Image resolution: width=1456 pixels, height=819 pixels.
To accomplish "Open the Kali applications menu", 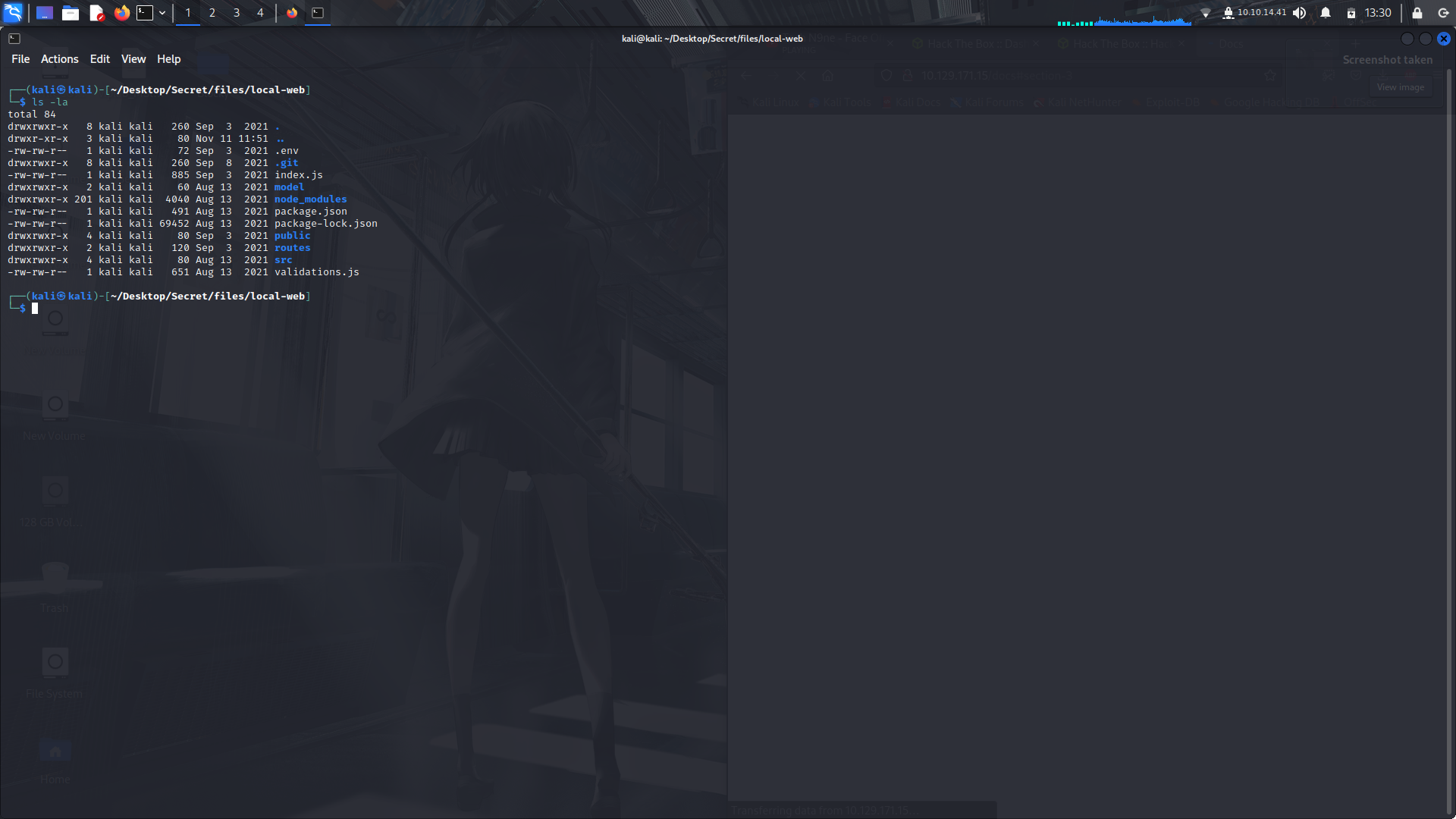I will pyautogui.click(x=12, y=12).
